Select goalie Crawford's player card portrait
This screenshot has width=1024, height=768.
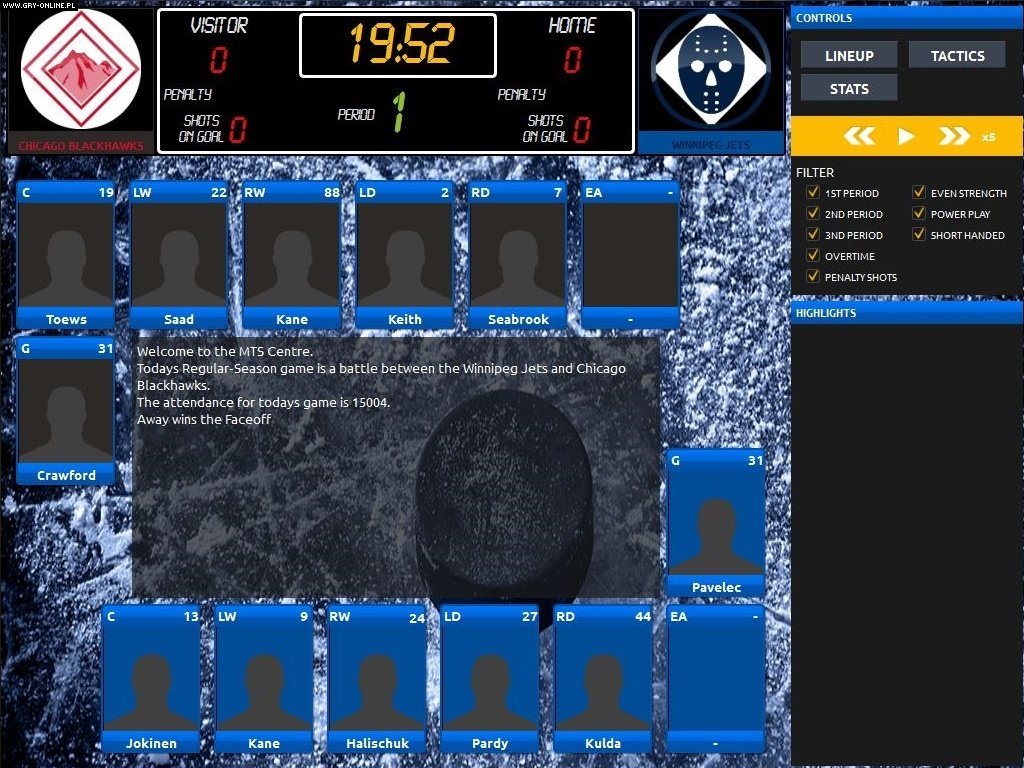(64, 412)
